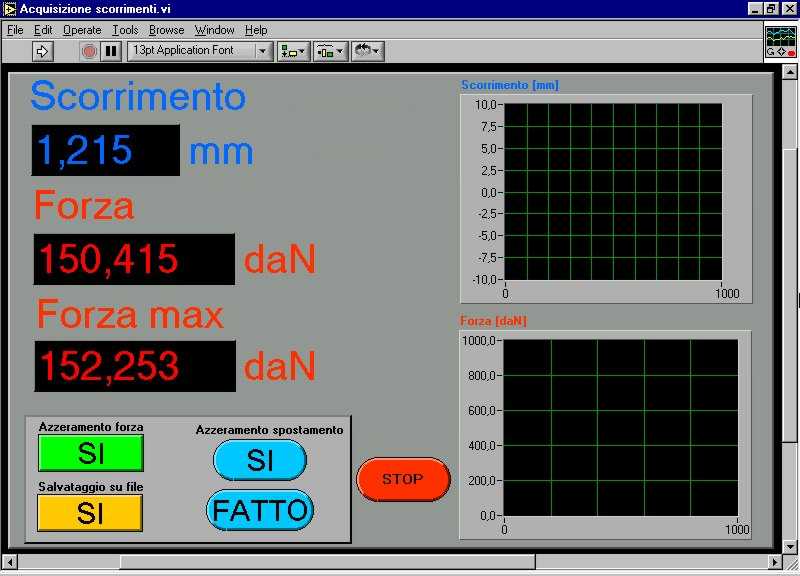The height and width of the screenshot is (576, 800).
Task: Click the blue mm unit label
Action: coord(221,153)
